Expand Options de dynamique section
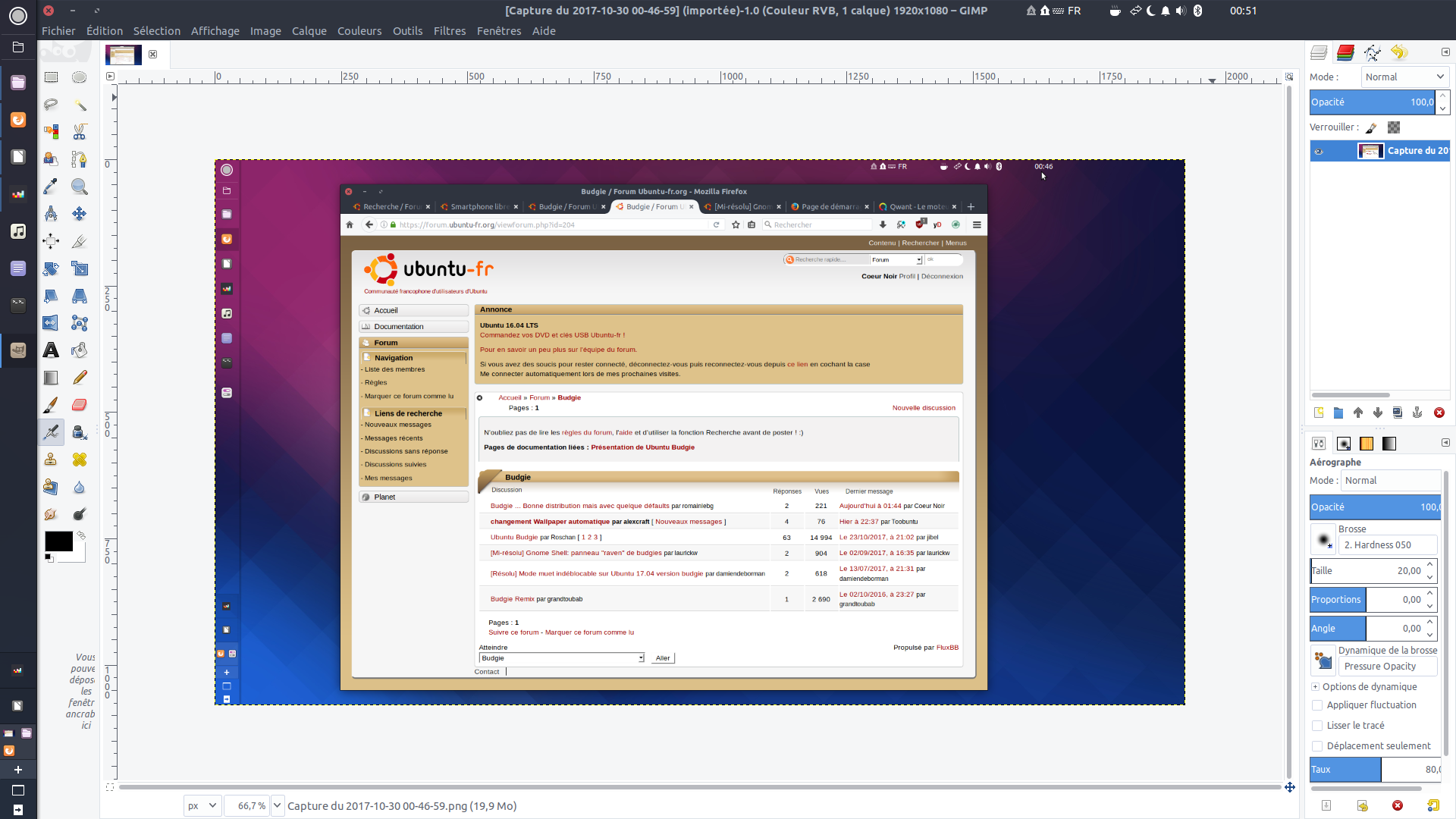The width and height of the screenshot is (1456, 819). 1316,687
